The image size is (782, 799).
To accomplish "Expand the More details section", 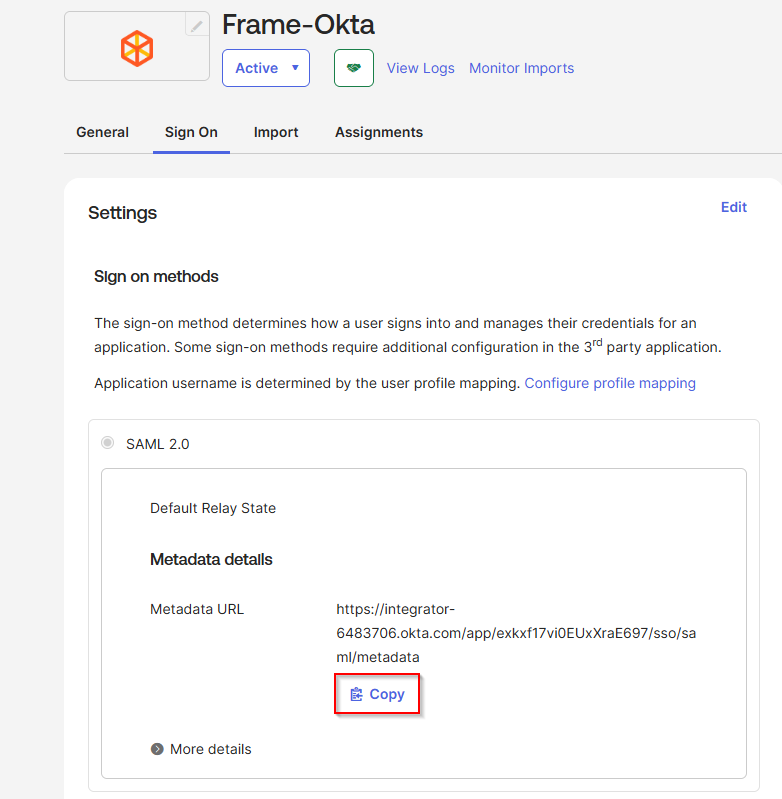I will 201,749.
